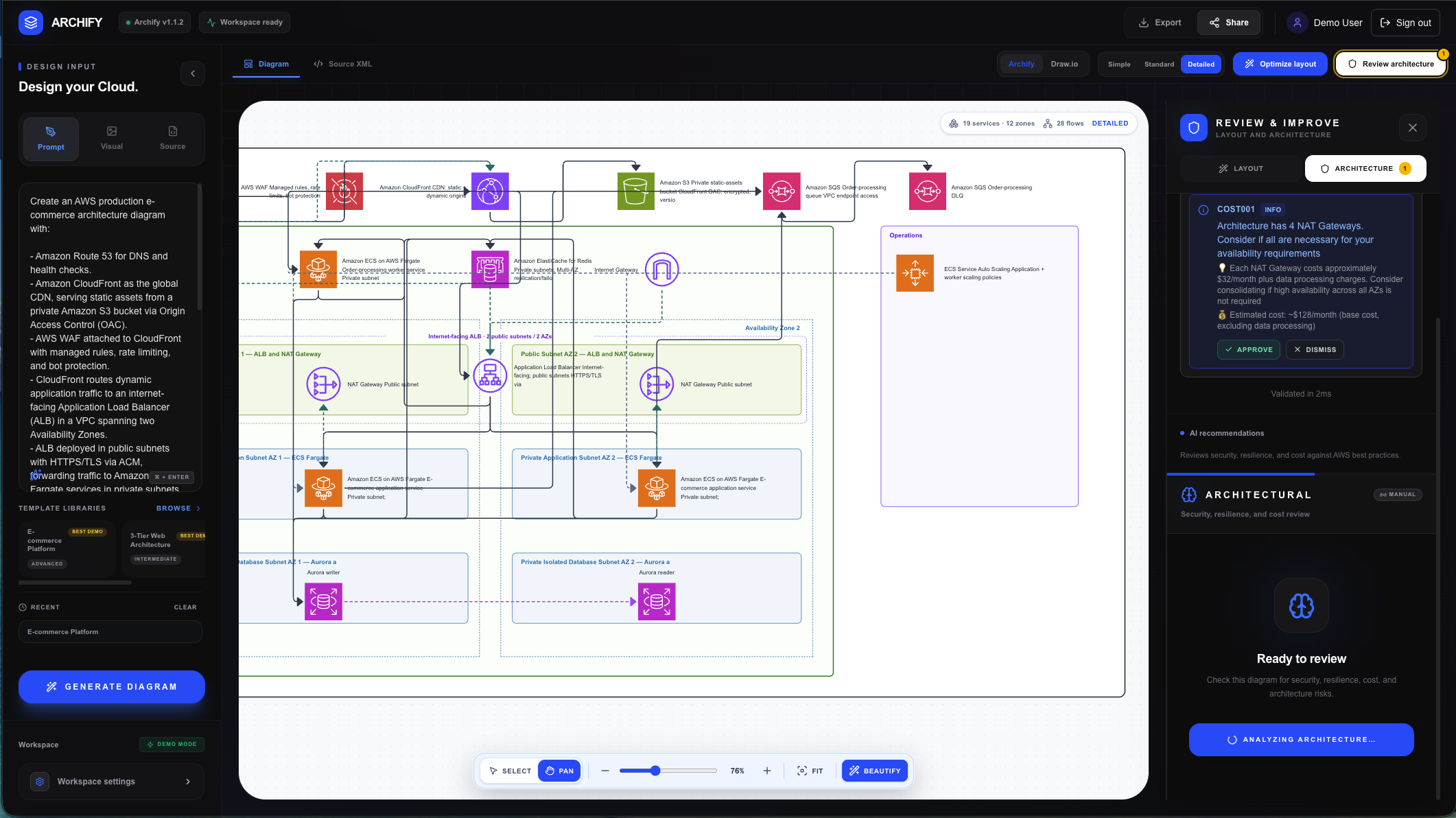Click the AWS WAF icon in diagram
Viewport: 1456px width, 818px height.
[x=344, y=191]
